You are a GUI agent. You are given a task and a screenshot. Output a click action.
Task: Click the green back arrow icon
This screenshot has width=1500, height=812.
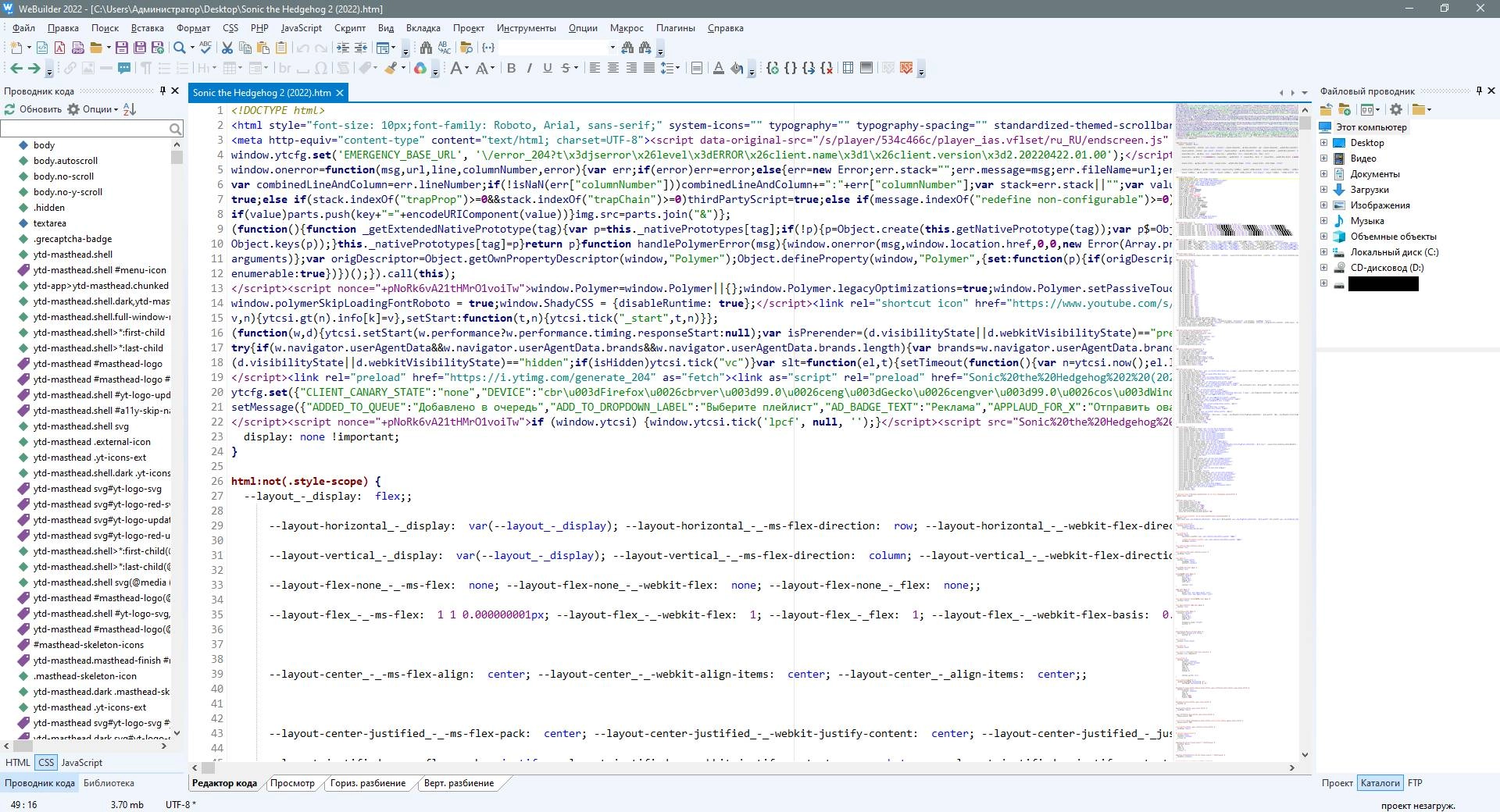tap(16, 68)
